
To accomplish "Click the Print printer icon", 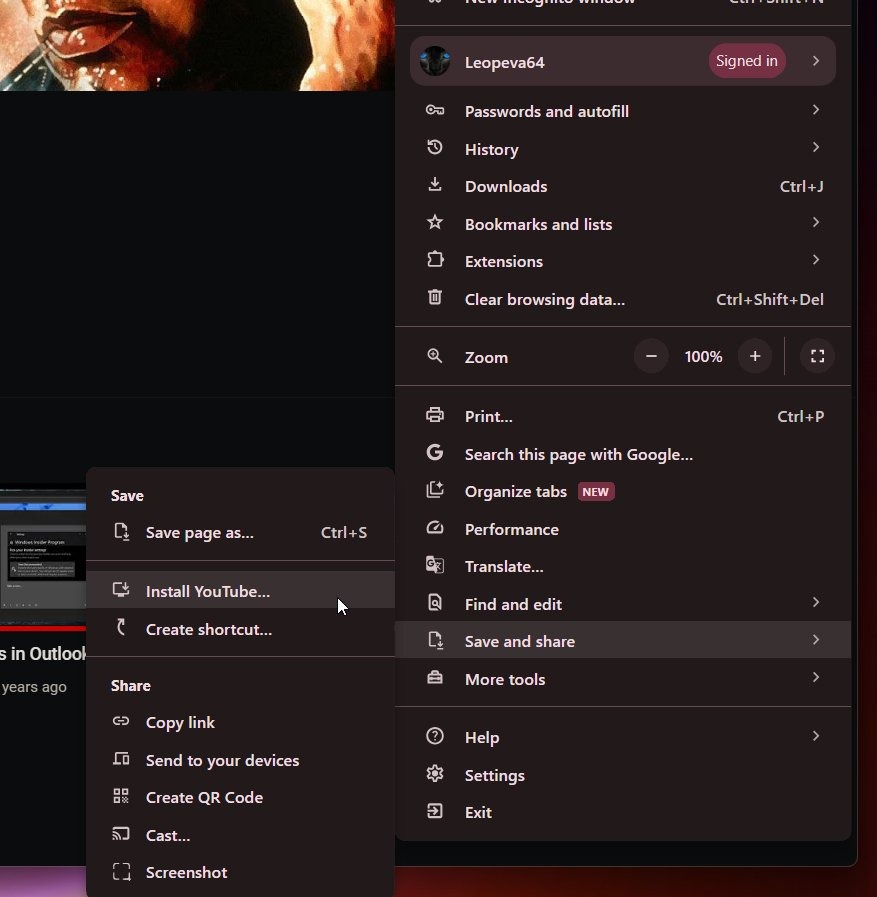I will pos(435,415).
